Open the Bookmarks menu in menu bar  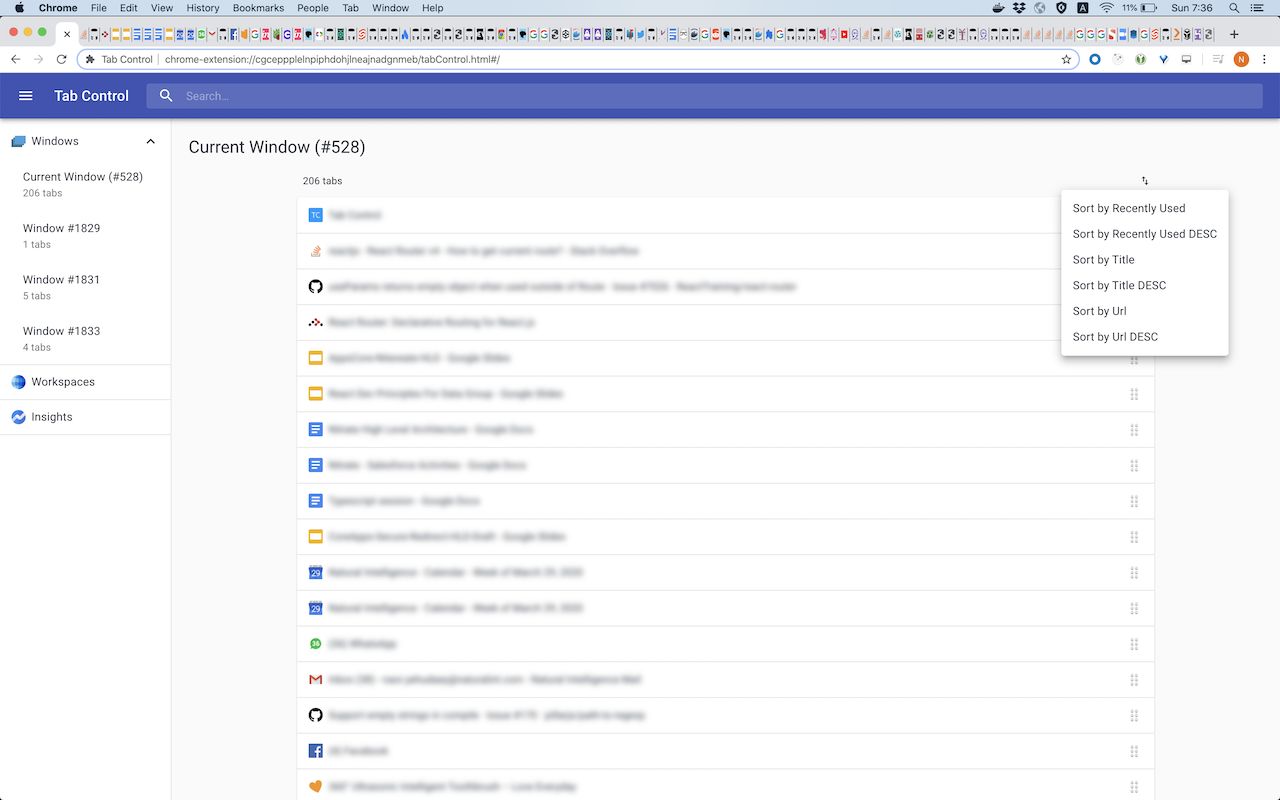(258, 8)
